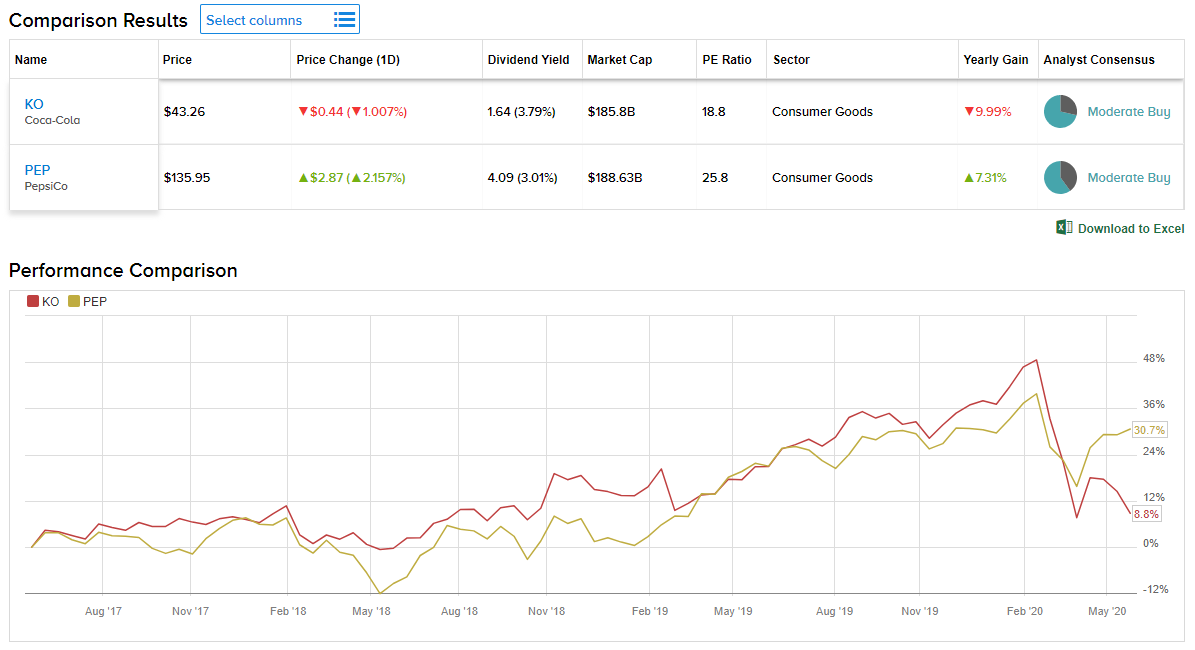Screen dimensions: 1195x650
Task: Open the PEP ticker link
Action: 37,170
